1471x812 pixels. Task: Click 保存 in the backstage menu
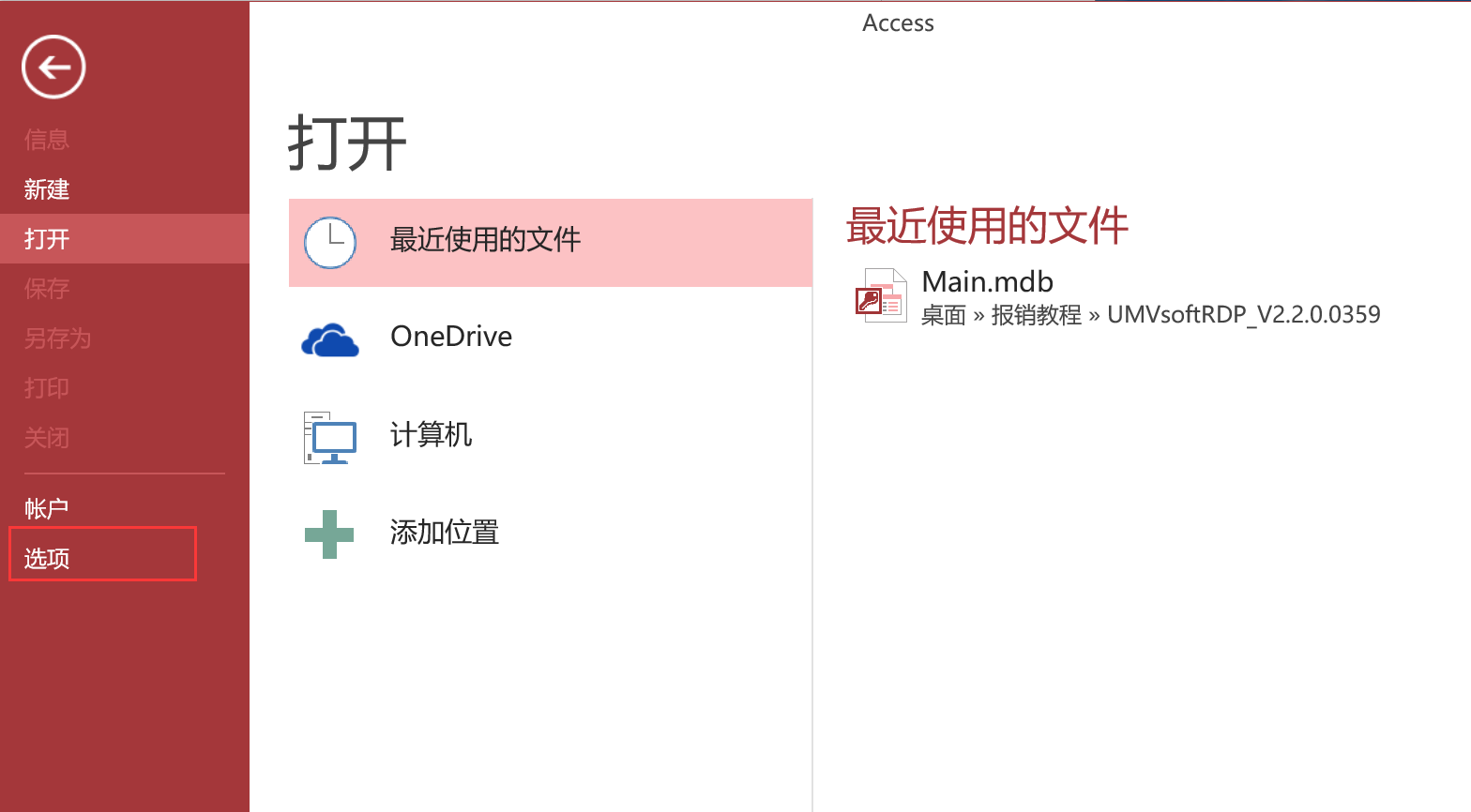125,289
